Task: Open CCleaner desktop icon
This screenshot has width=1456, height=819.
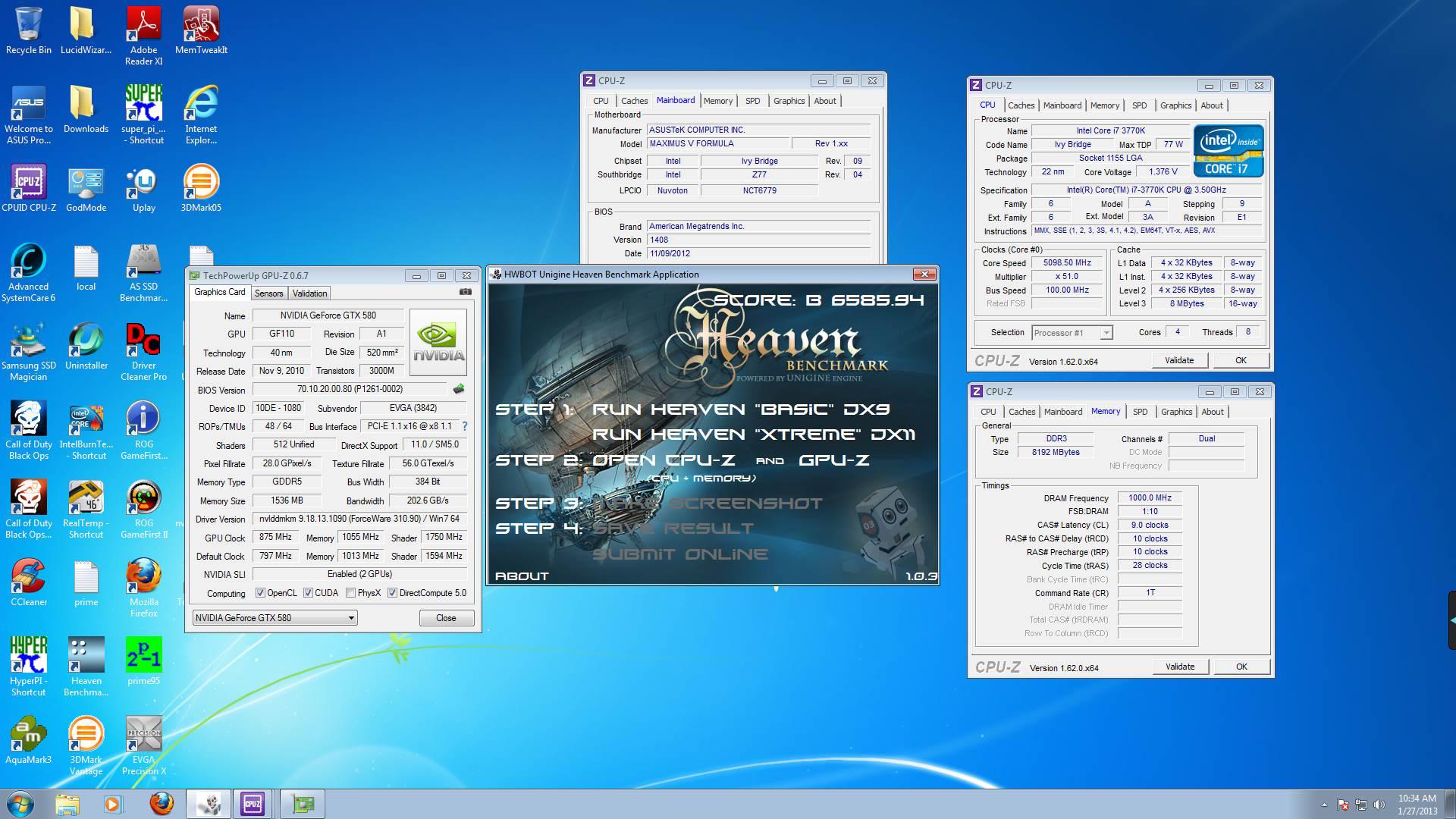Action: coord(29,582)
